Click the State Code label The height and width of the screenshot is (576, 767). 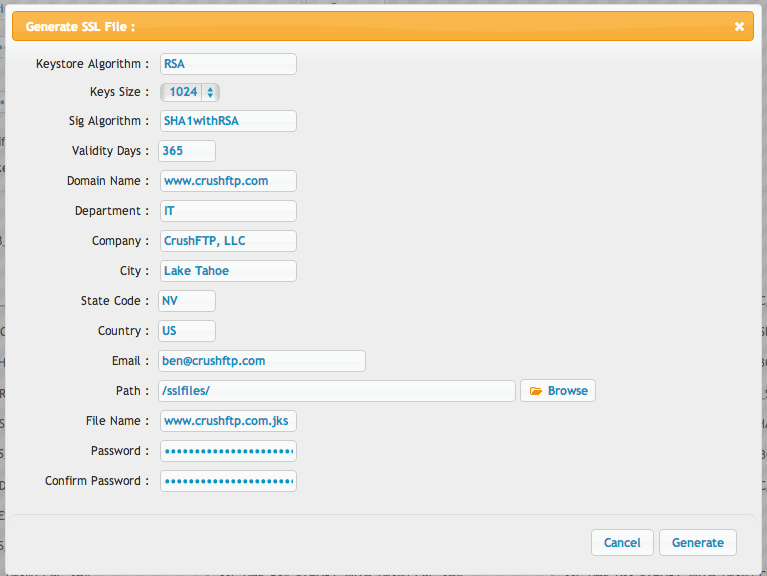tap(114, 301)
